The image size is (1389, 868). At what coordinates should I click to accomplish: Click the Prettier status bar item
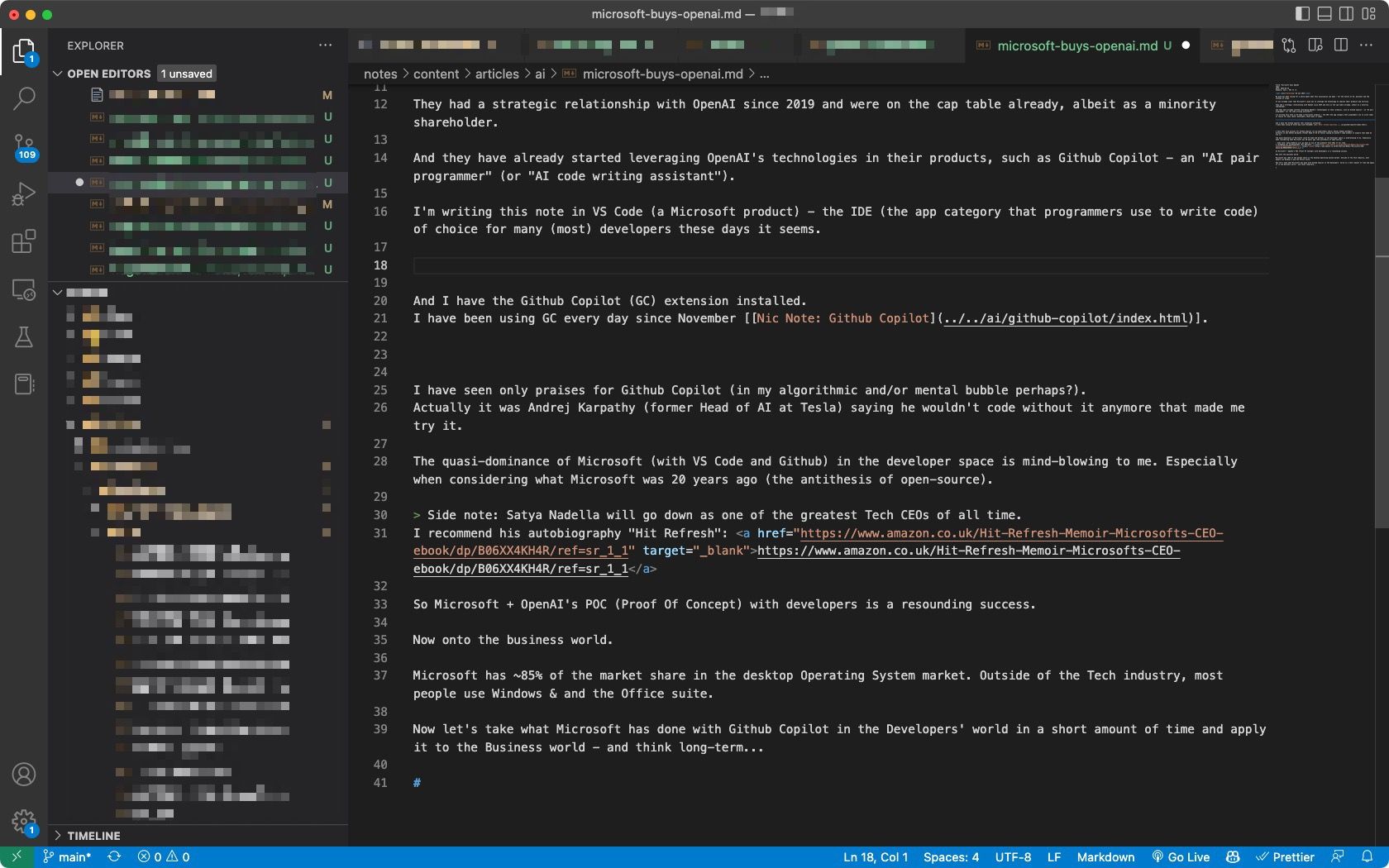(1285, 857)
